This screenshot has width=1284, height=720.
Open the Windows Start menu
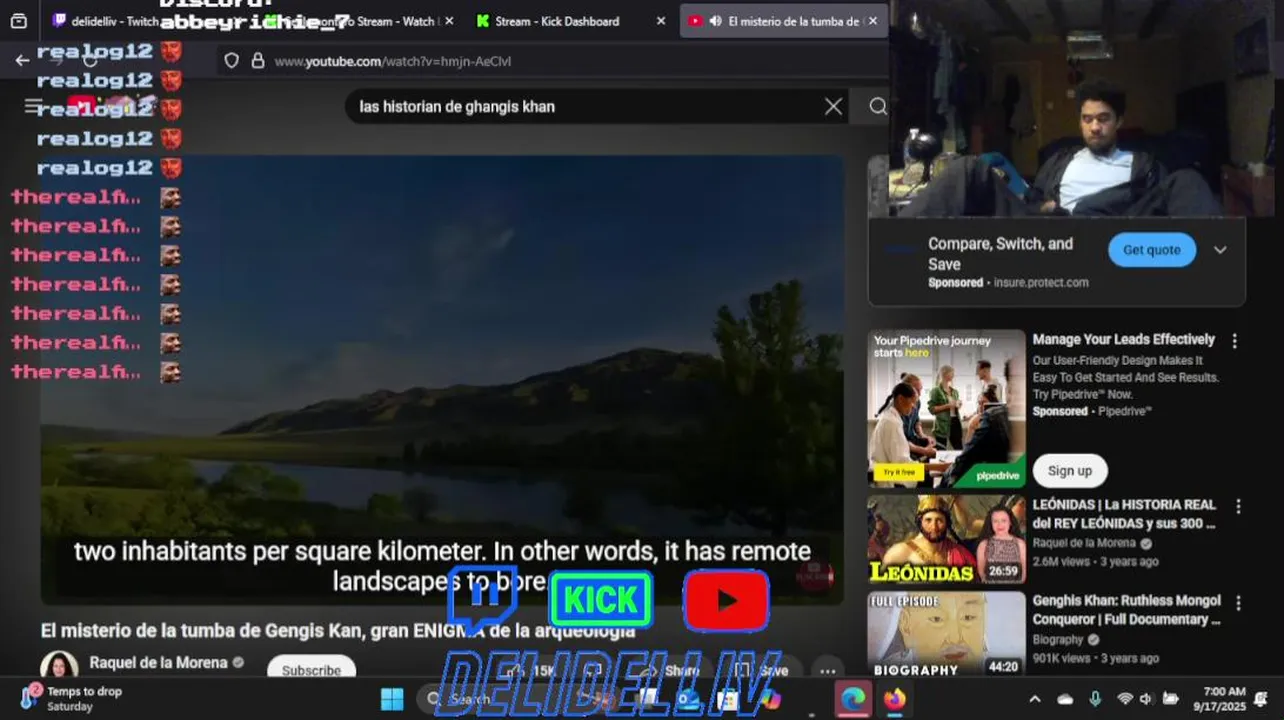coord(392,699)
